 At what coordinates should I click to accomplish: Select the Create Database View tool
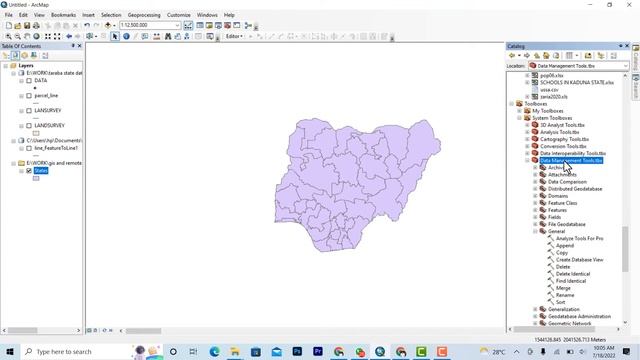point(579,260)
